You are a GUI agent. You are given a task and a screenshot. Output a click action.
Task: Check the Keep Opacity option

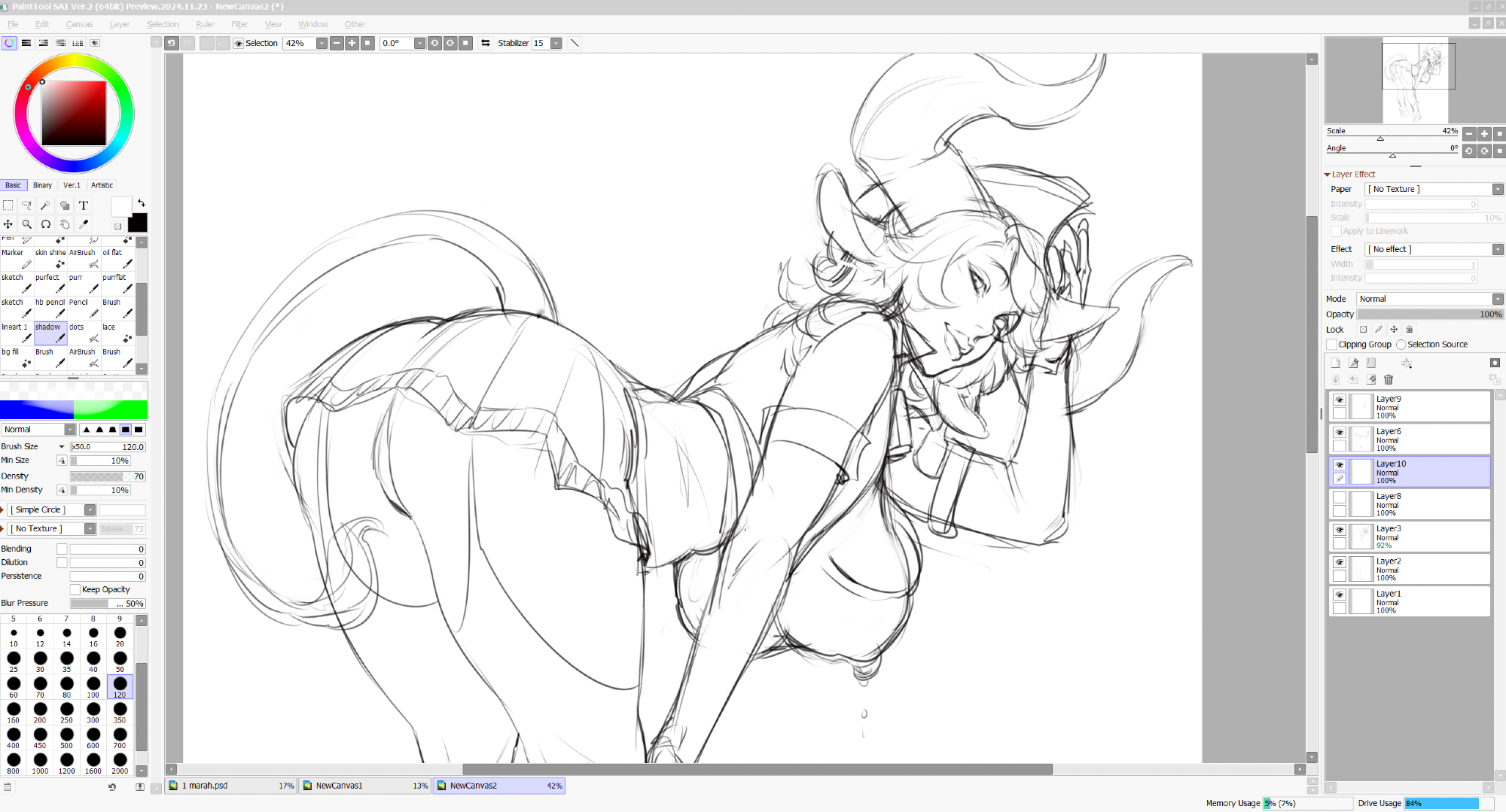(x=75, y=590)
